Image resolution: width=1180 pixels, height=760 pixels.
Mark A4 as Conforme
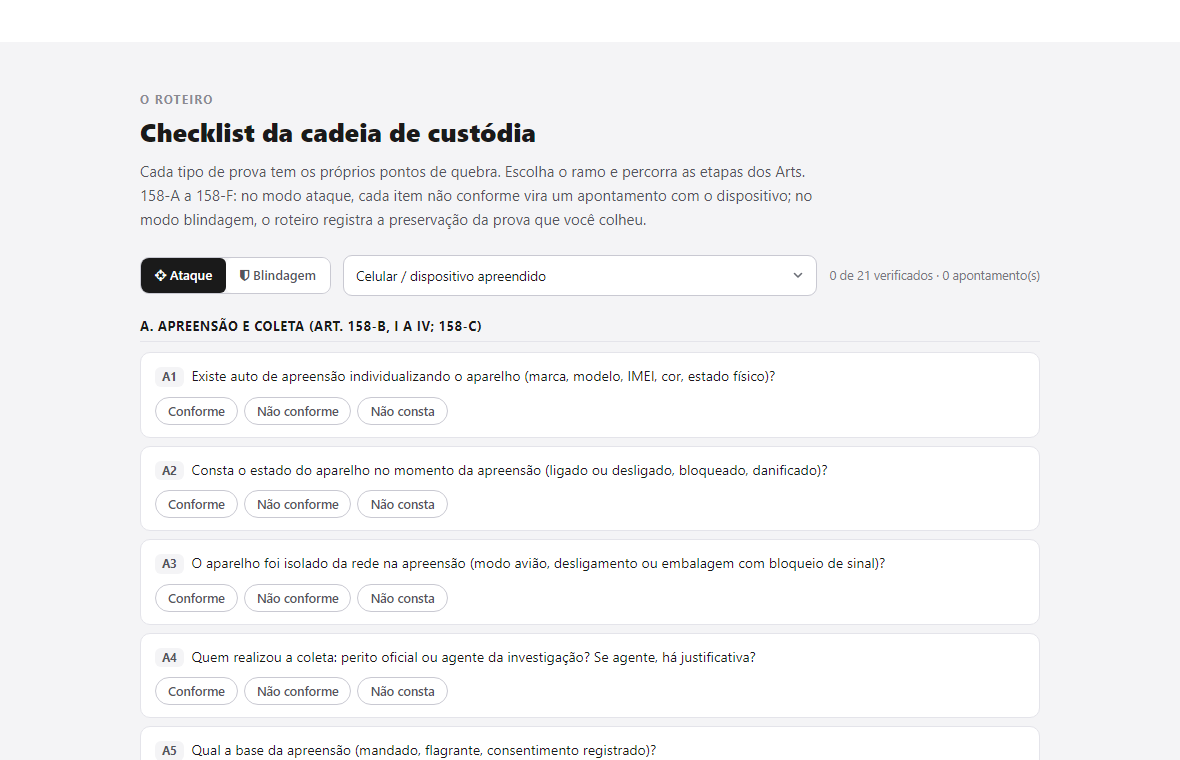[196, 692]
